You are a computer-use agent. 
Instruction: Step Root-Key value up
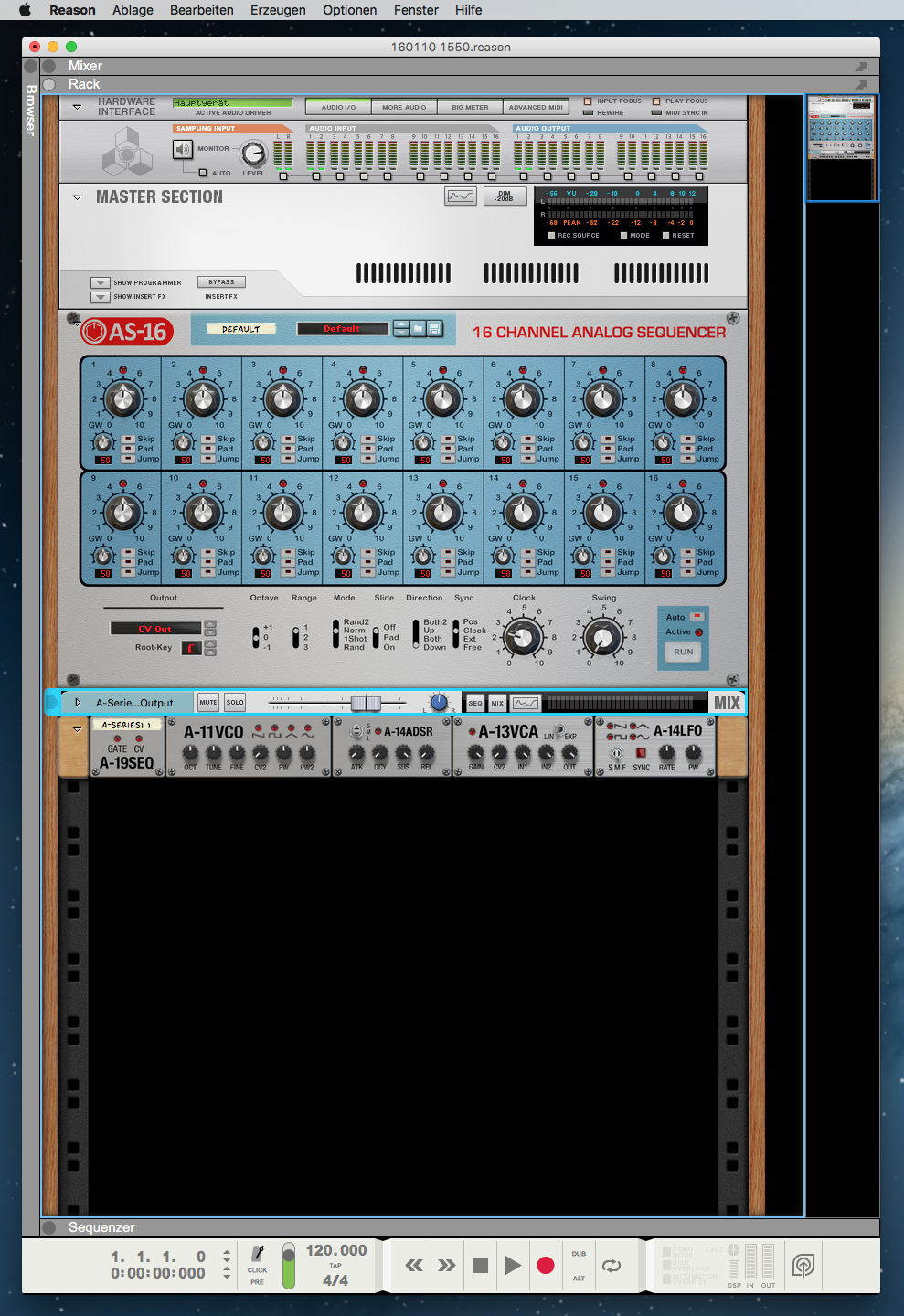click(210, 643)
